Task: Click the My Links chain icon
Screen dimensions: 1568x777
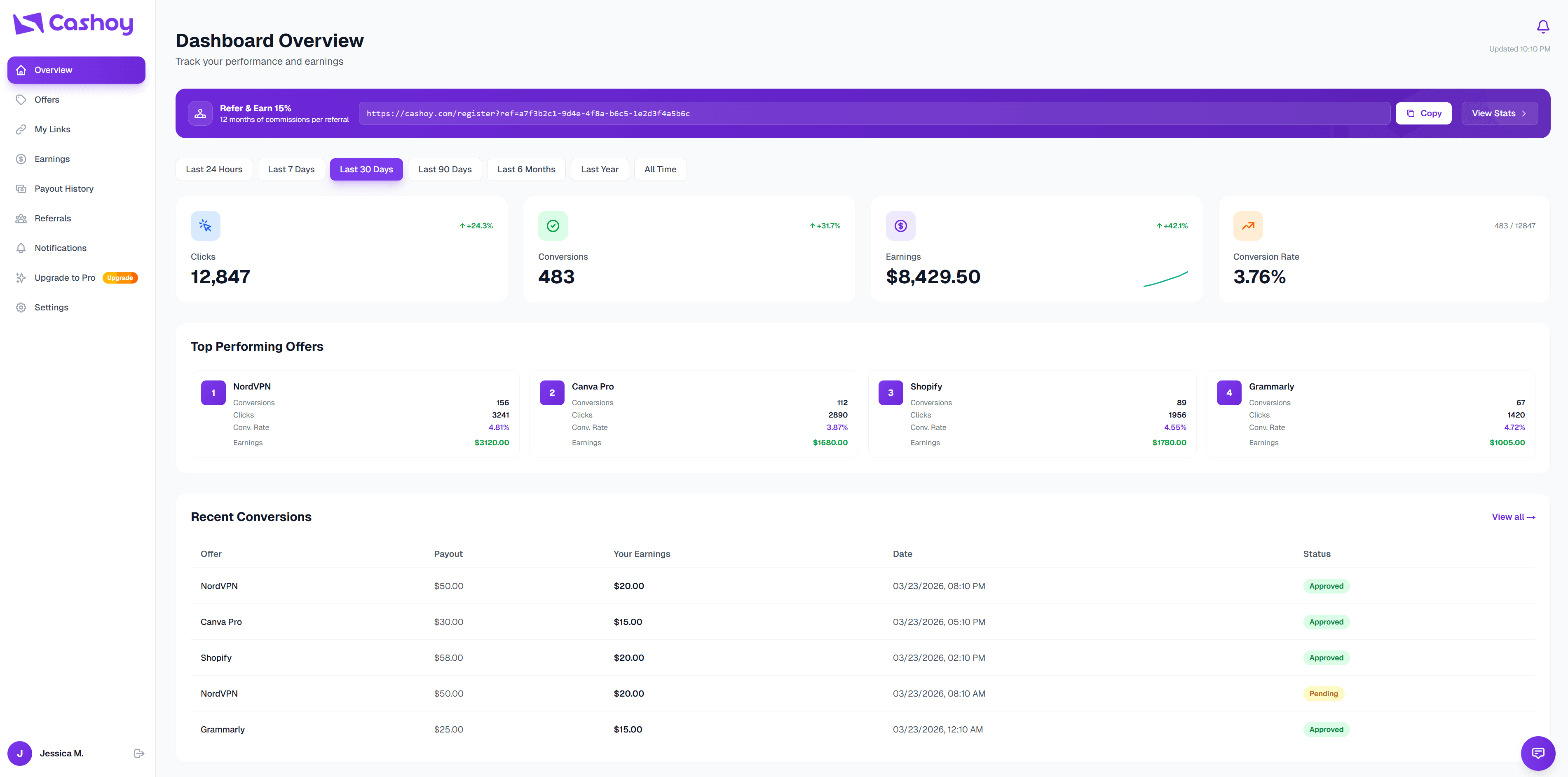Action: click(x=21, y=130)
